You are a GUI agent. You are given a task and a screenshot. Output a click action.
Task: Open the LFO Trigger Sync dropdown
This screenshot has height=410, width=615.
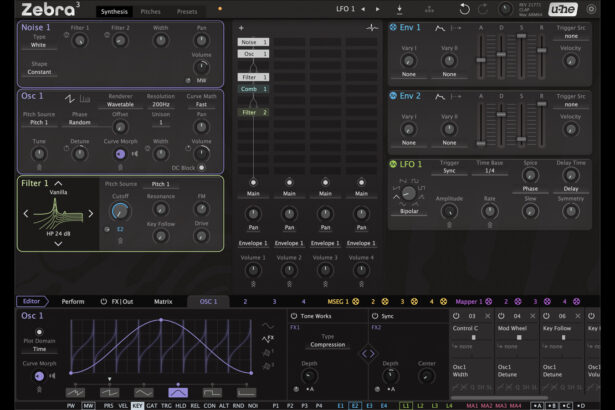tap(449, 171)
